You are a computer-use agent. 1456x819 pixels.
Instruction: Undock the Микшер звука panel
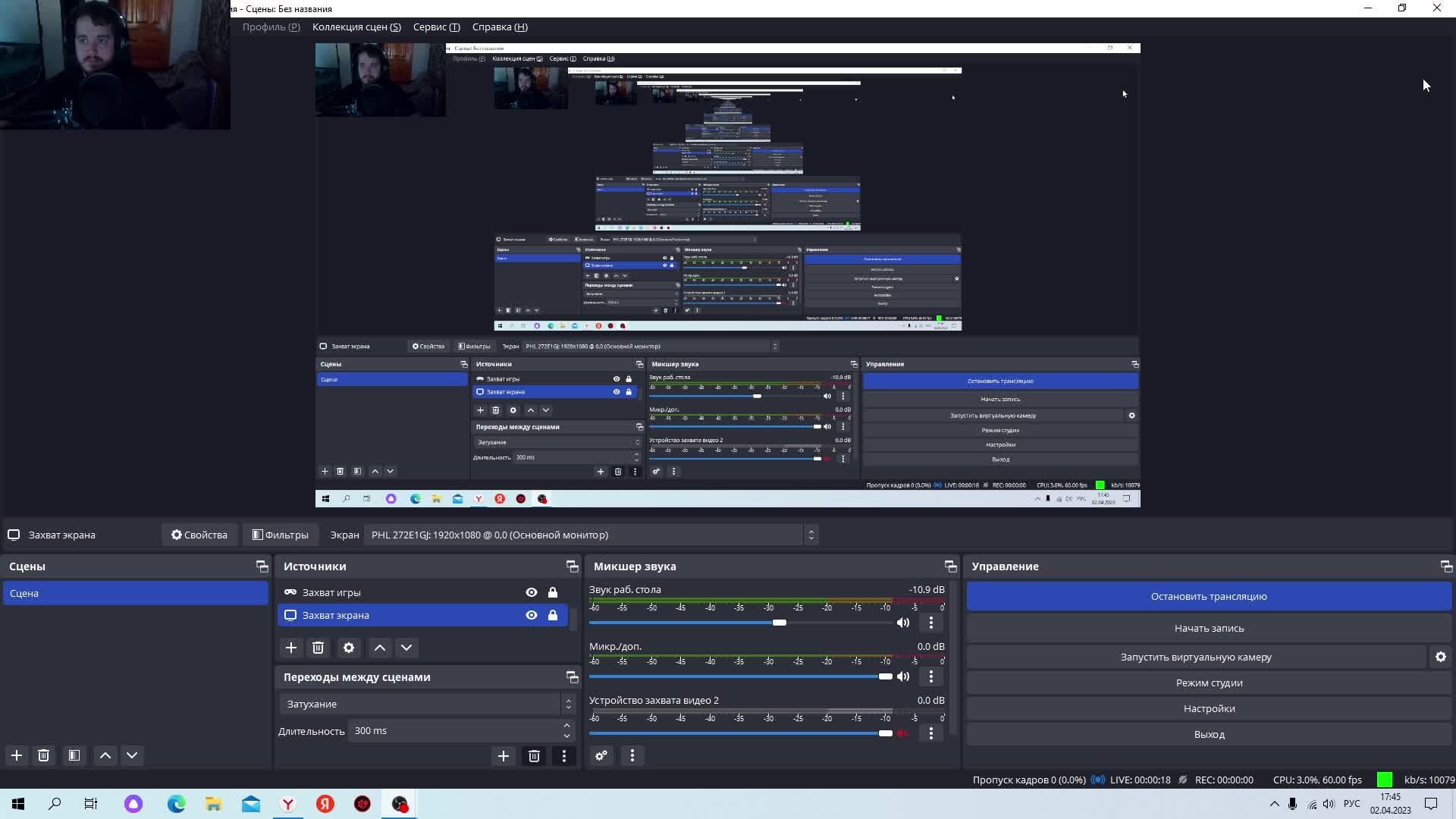[950, 566]
